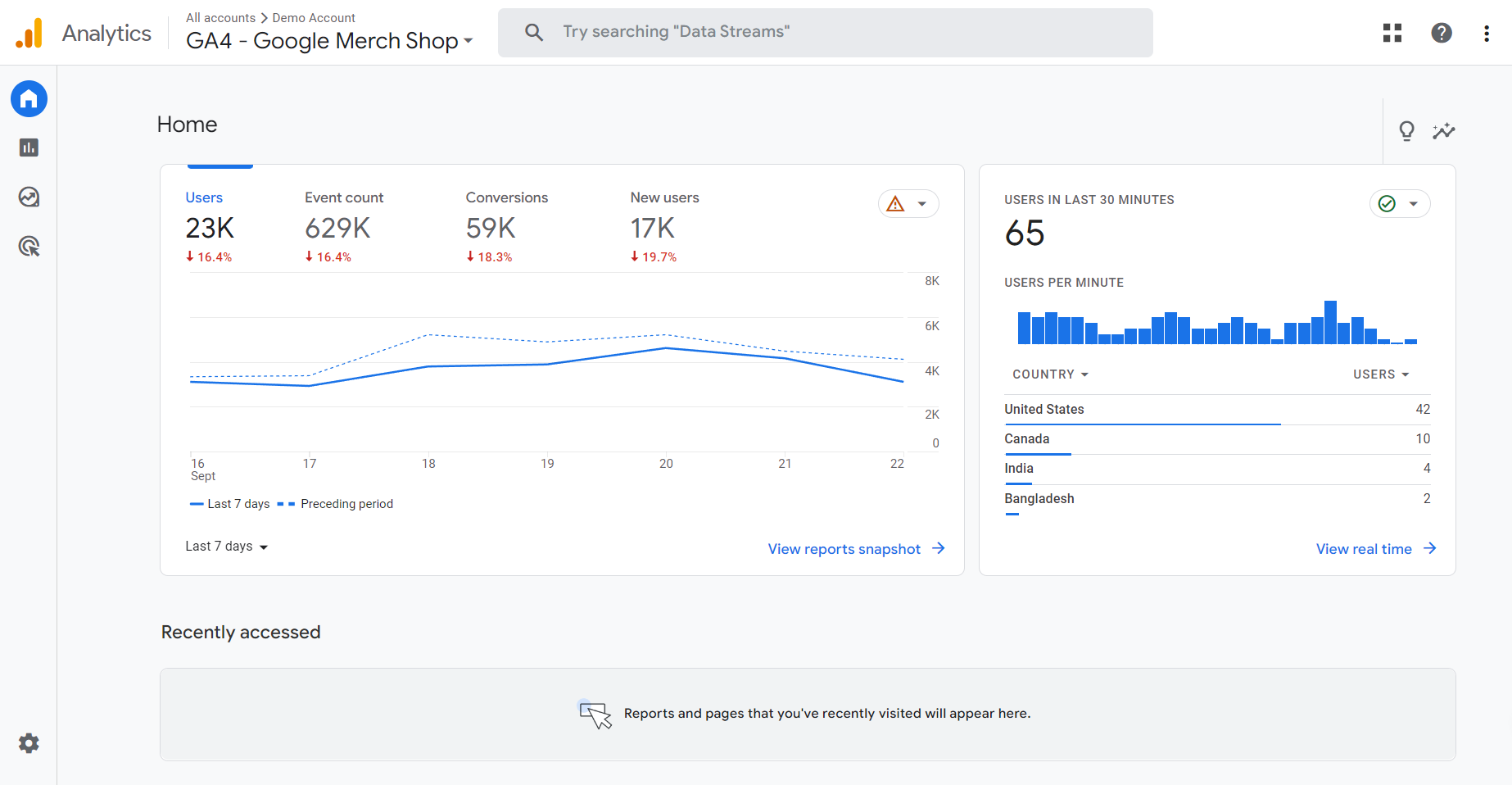Viewport: 1512px width, 785px height.
Task: Click the tallest bar in users per minute chart
Action: (x=1330, y=323)
